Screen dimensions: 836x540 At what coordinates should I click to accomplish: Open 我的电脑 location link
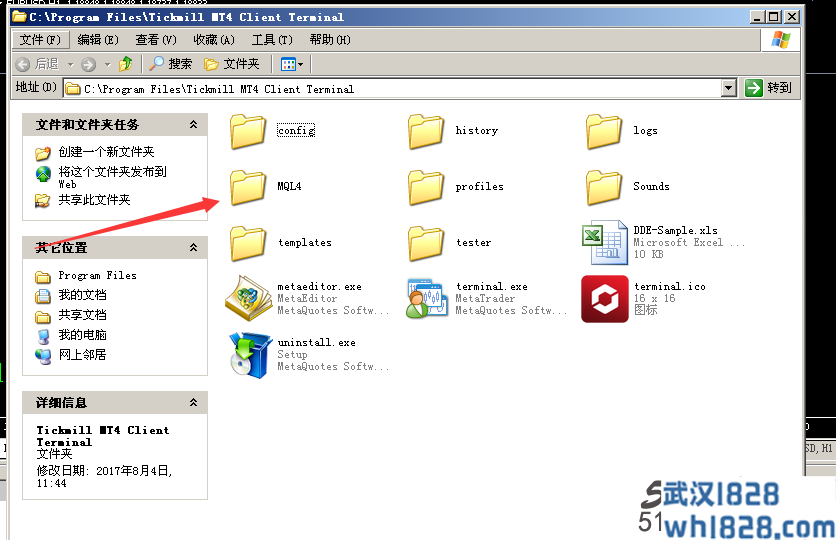(82, 335)
